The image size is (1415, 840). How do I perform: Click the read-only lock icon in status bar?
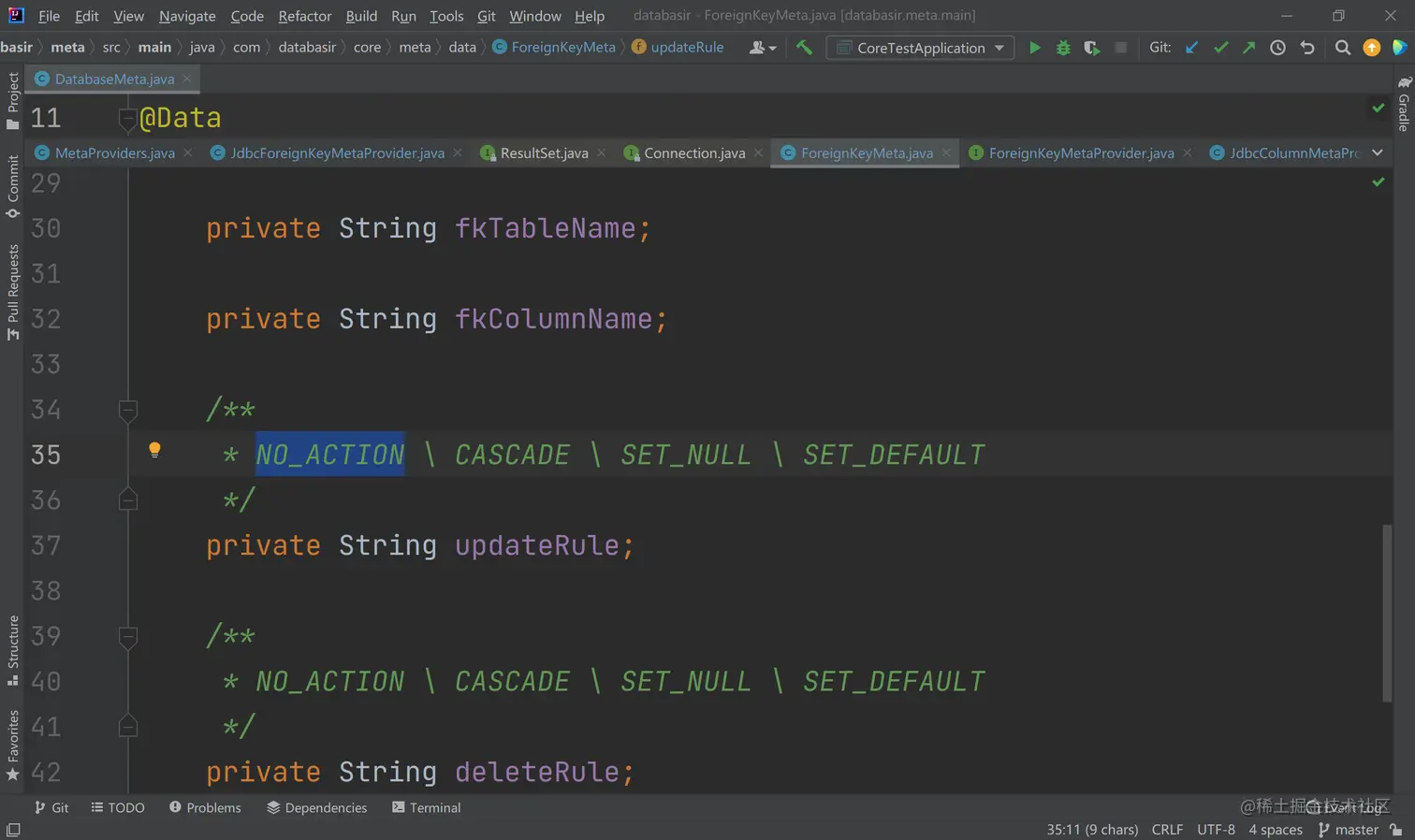[1396, 830]
